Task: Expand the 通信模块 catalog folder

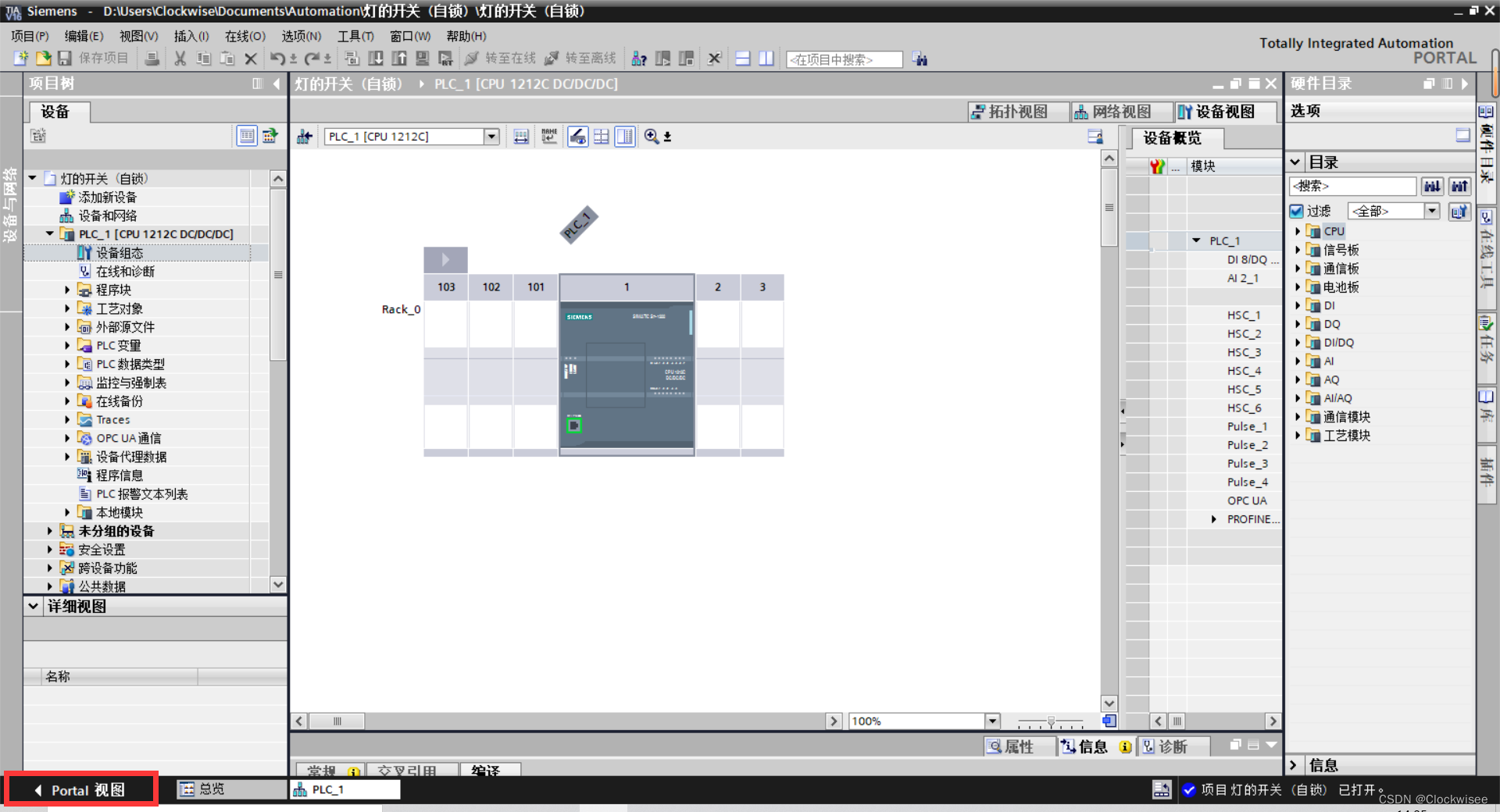Action: coord(1298,417)
